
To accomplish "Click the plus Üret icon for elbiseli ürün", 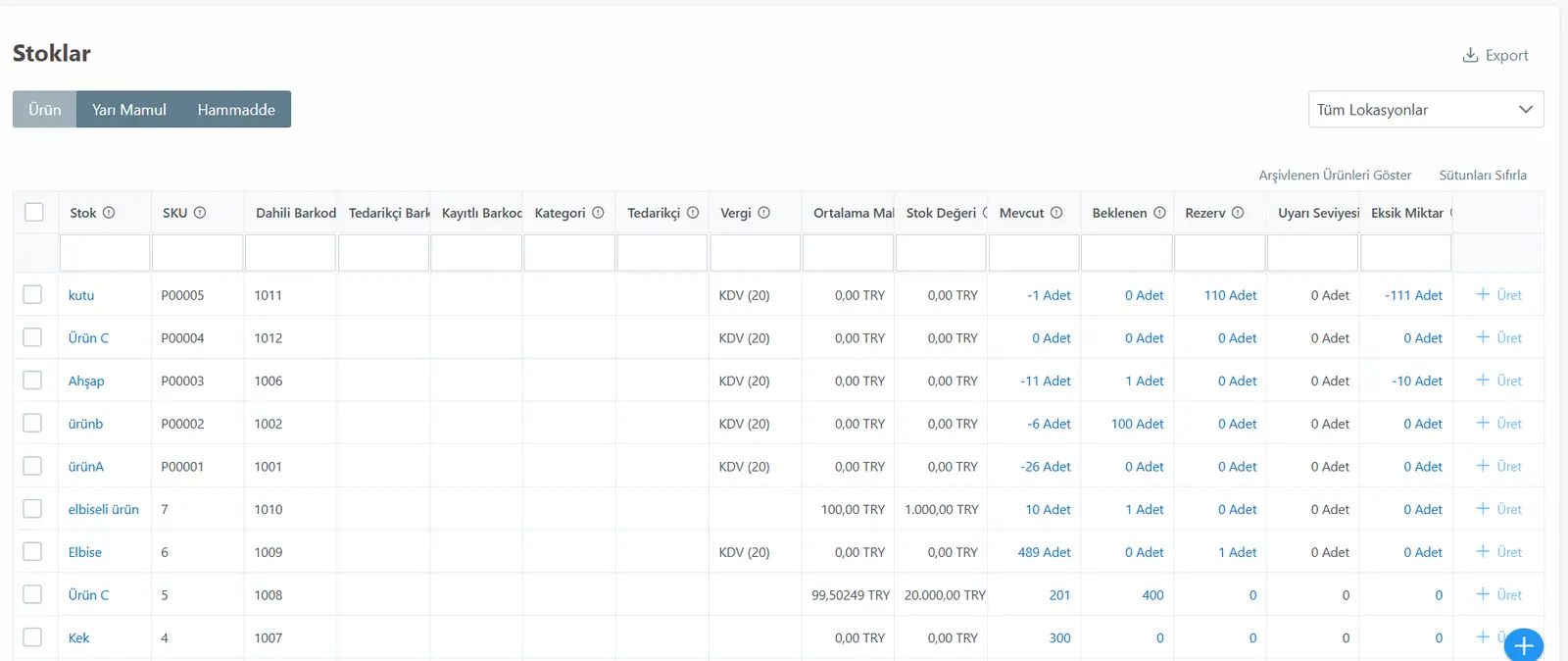I will click(x=1483, y=508).
